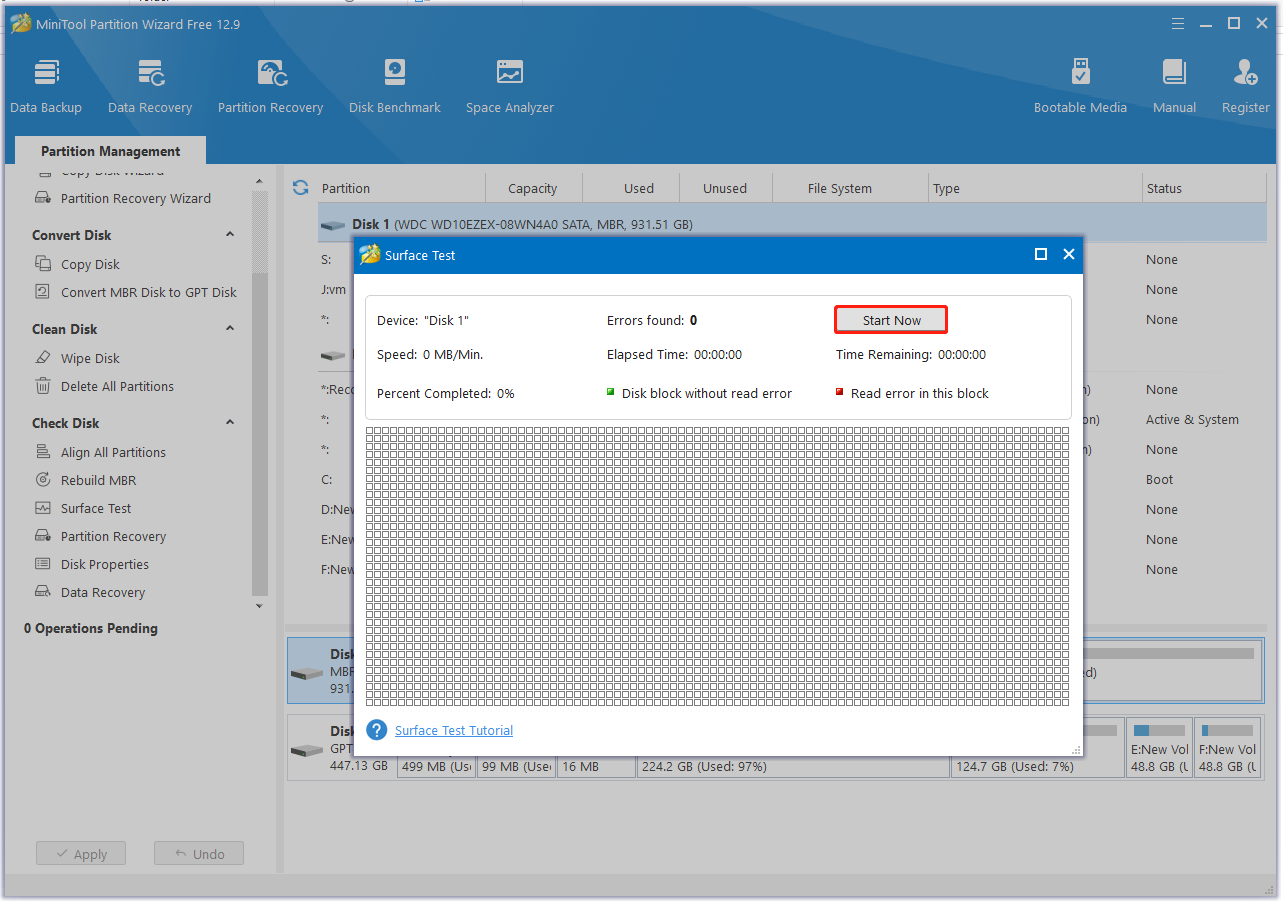1283x904 pixels.
Task: Sort by the Capacity column header
Action: point(532,188)
